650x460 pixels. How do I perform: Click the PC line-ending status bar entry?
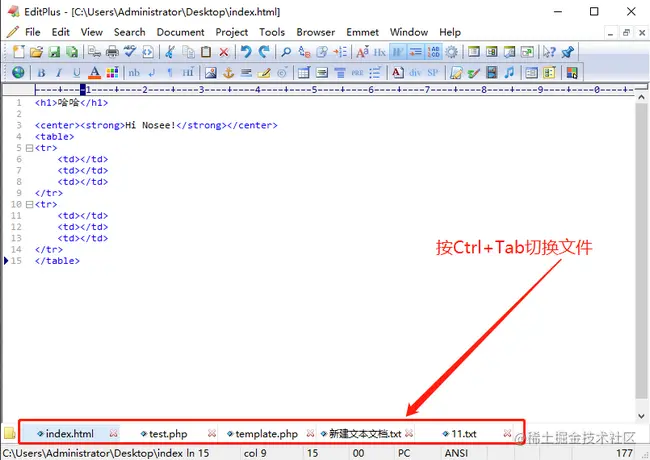point(404,453)
